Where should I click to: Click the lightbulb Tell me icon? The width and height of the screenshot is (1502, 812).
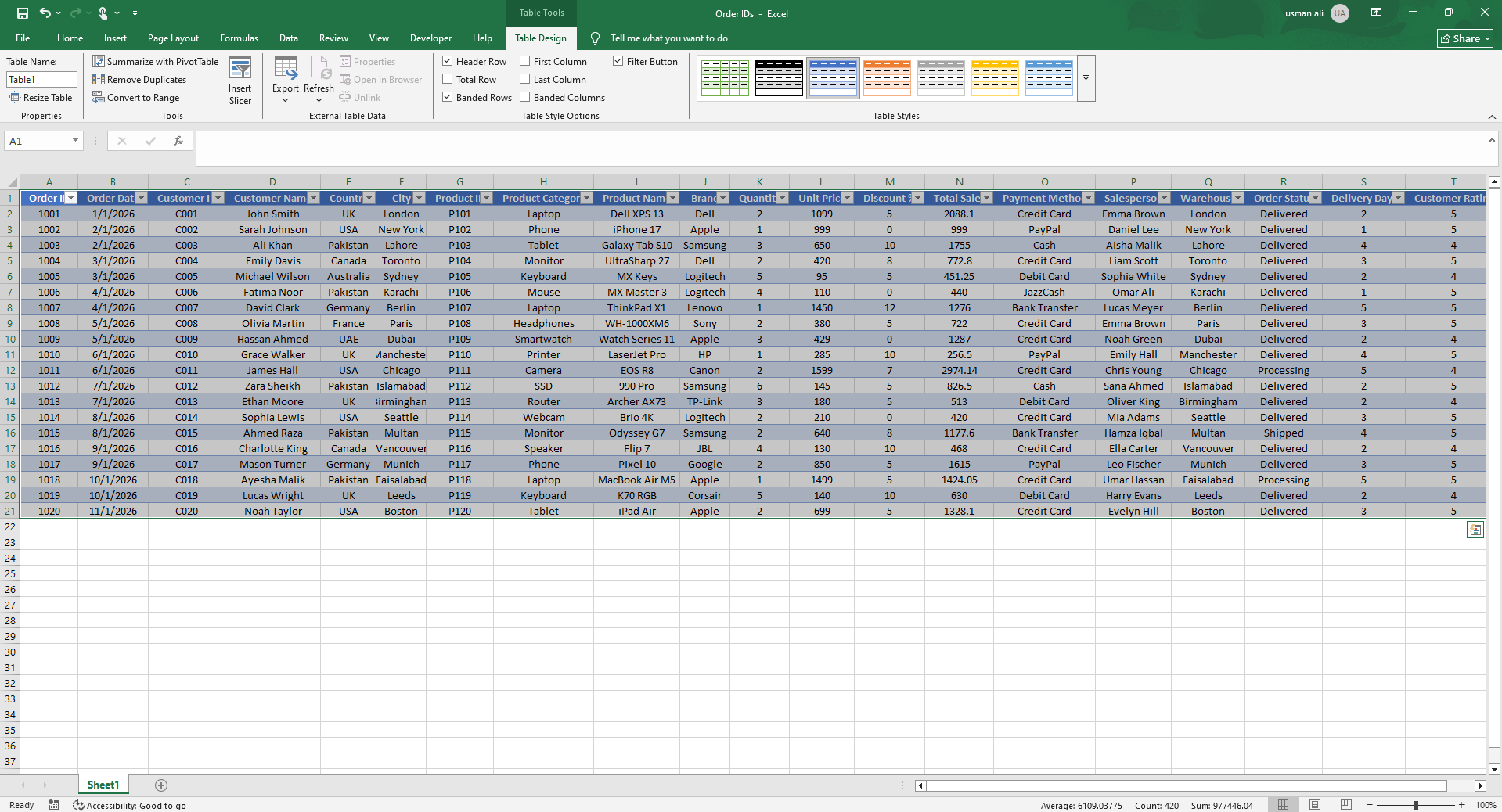pyautogui.click(x=596, y=38)
